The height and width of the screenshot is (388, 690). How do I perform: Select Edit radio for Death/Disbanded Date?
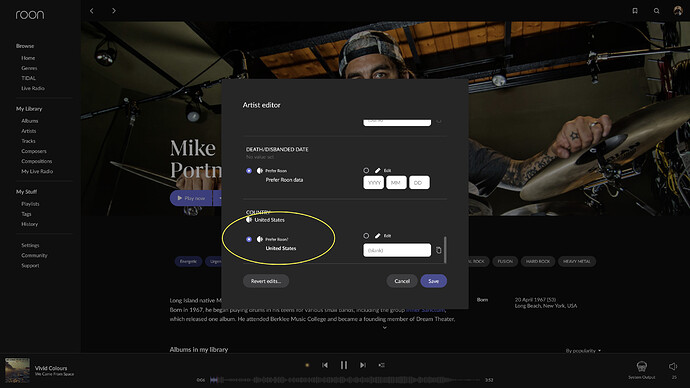[366, 170]
